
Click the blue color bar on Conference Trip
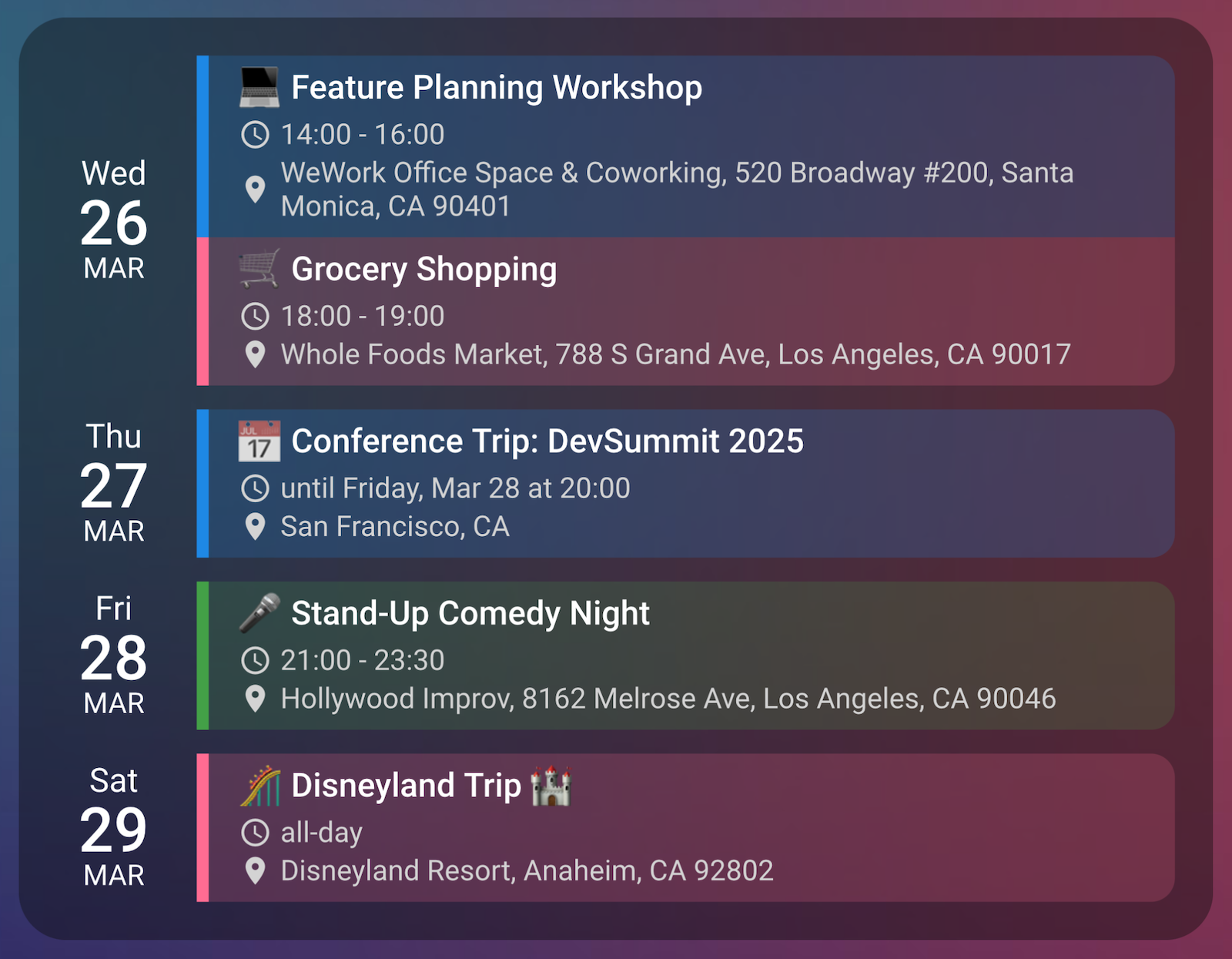(x=203, y=484)
